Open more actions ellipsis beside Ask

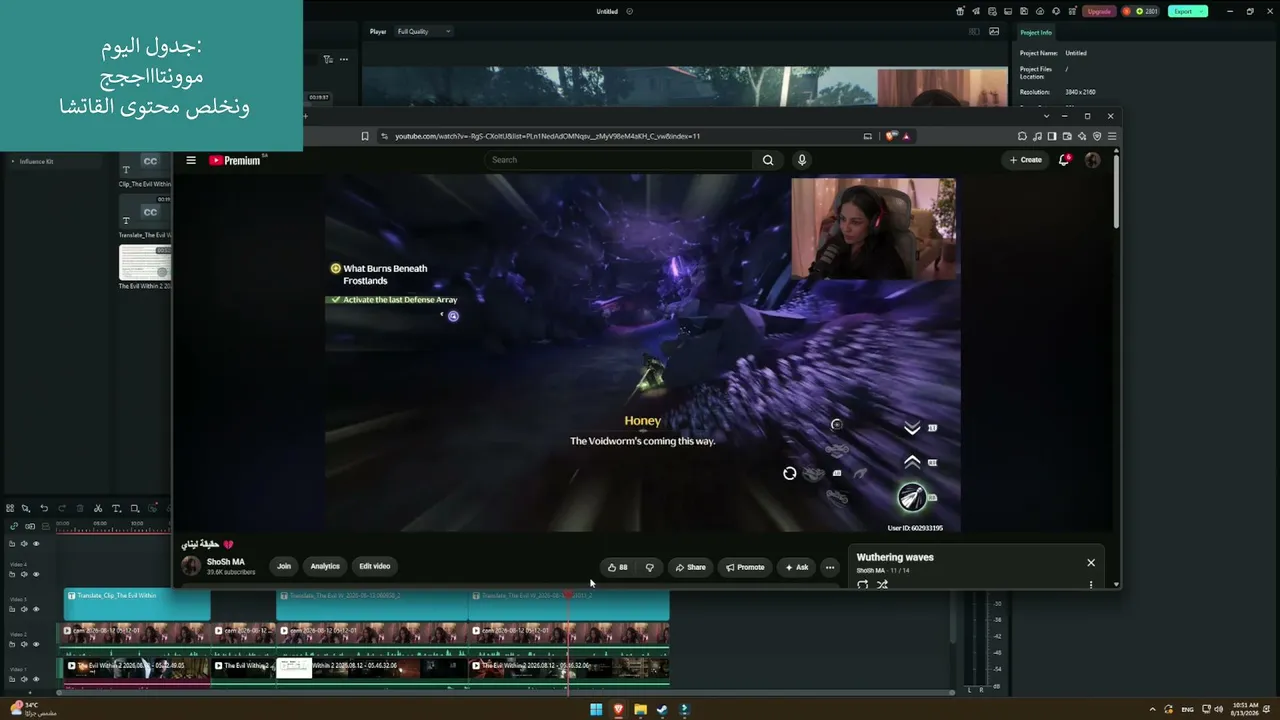click(x=829, y=567)
